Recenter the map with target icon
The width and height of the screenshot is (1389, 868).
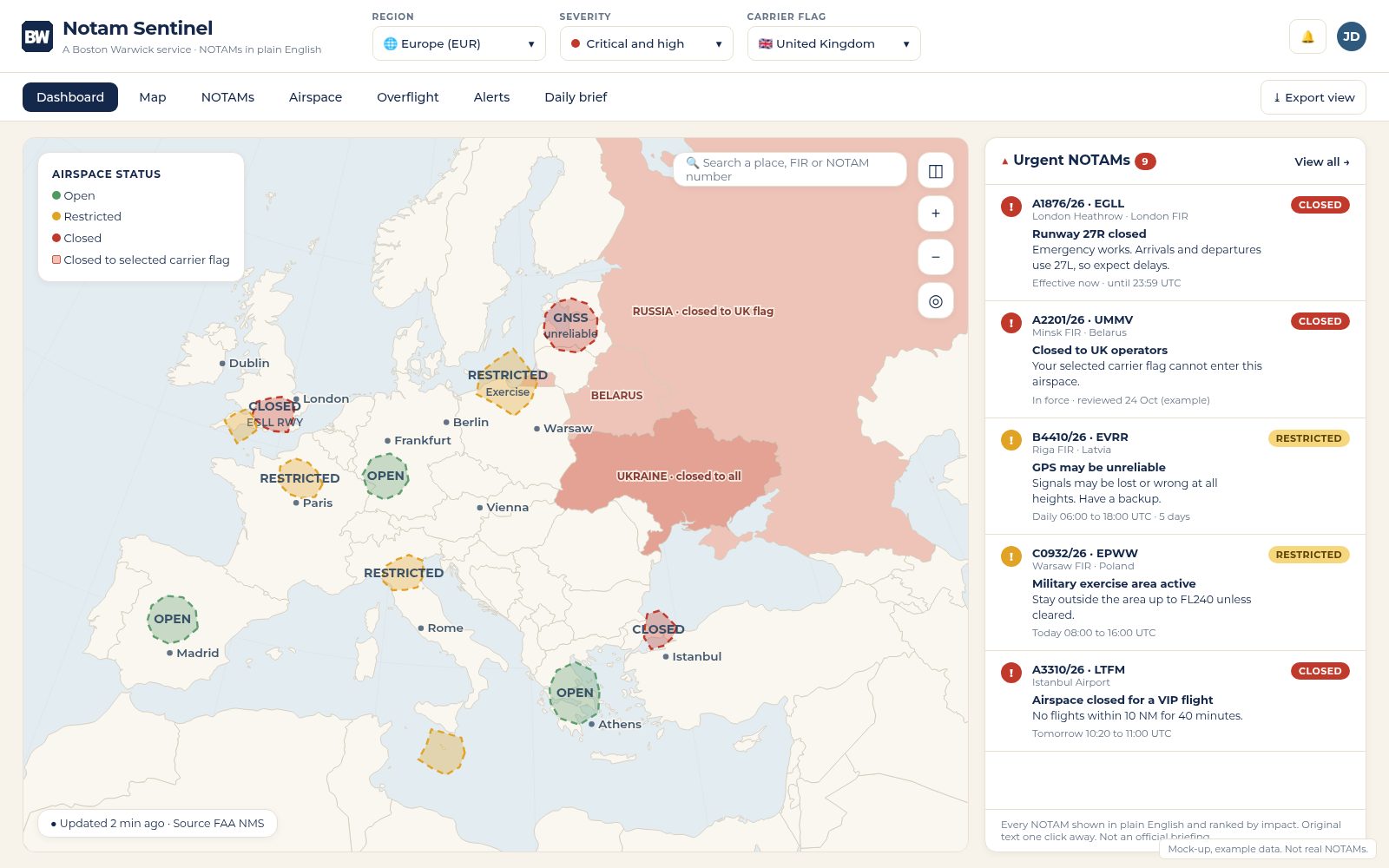(936, 301)
